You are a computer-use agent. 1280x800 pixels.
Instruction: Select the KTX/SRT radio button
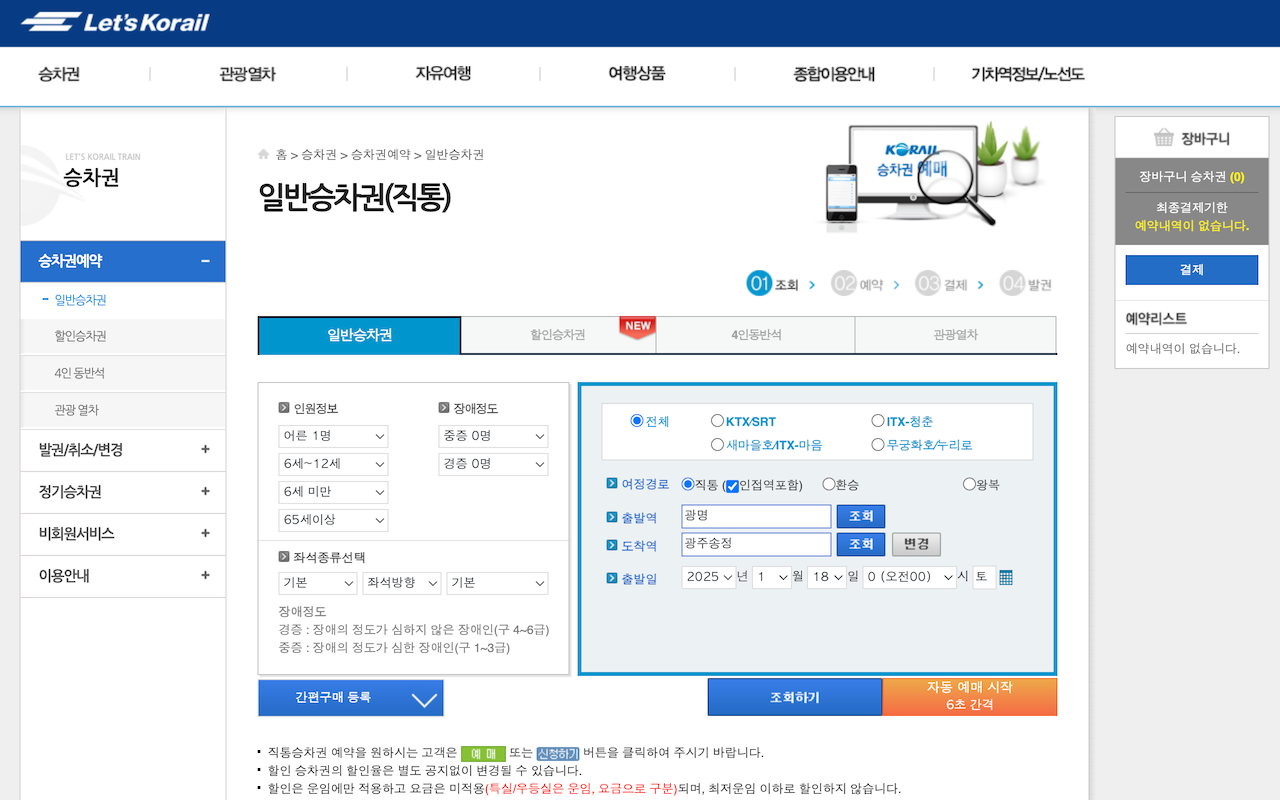tap(717, 421)
